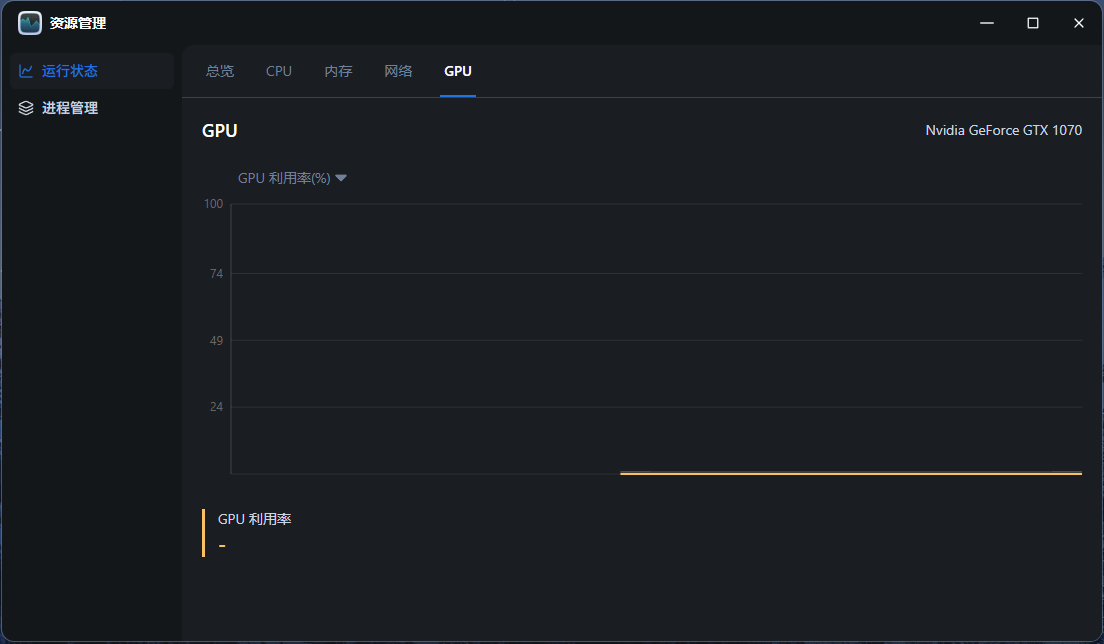1104x644 pixels.
Task: Click the arrow next to GPU 利用率(%)
Action: pos(341,178)
